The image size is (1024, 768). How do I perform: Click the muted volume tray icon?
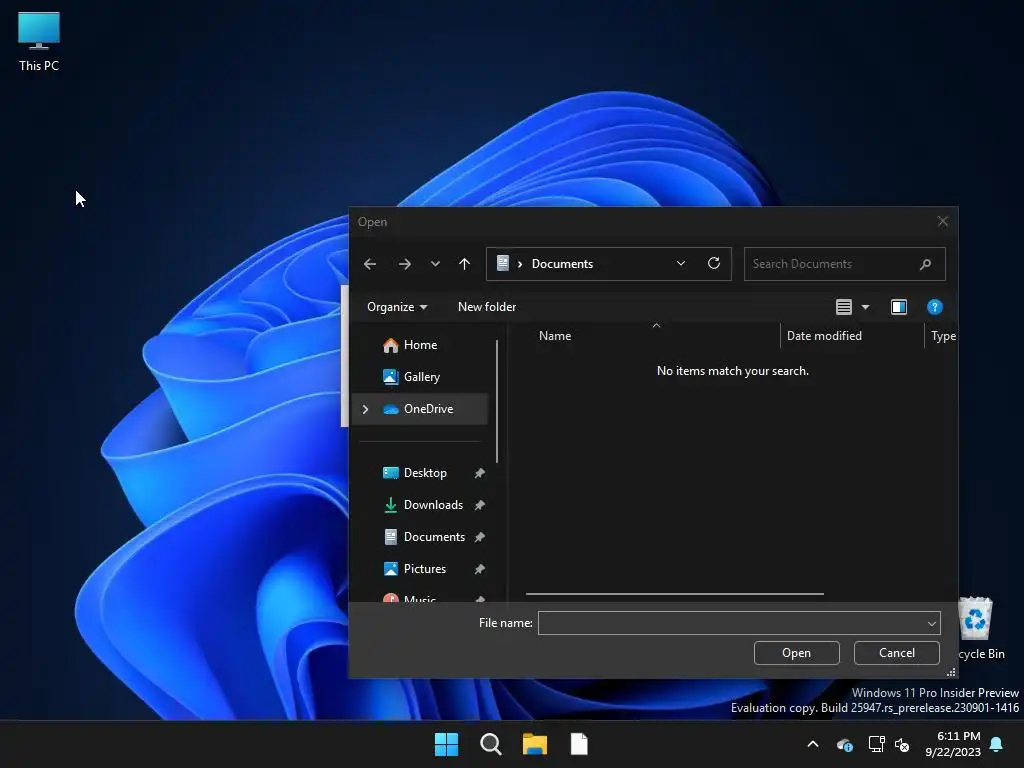pos(902,744)
